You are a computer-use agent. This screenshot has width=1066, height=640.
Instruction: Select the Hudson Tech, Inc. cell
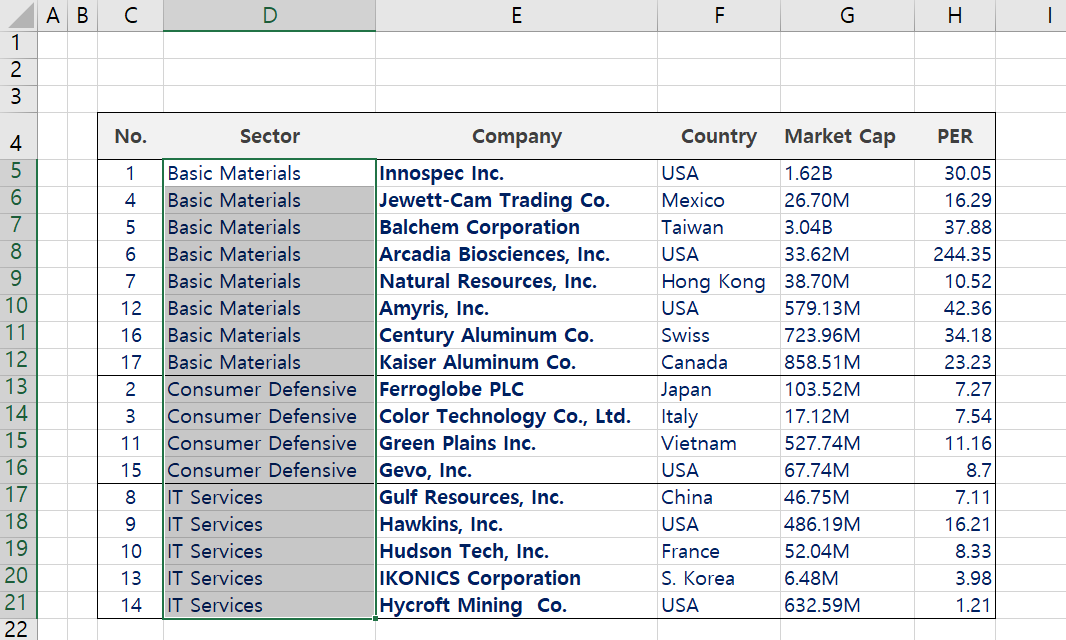[x=517, y=551]
